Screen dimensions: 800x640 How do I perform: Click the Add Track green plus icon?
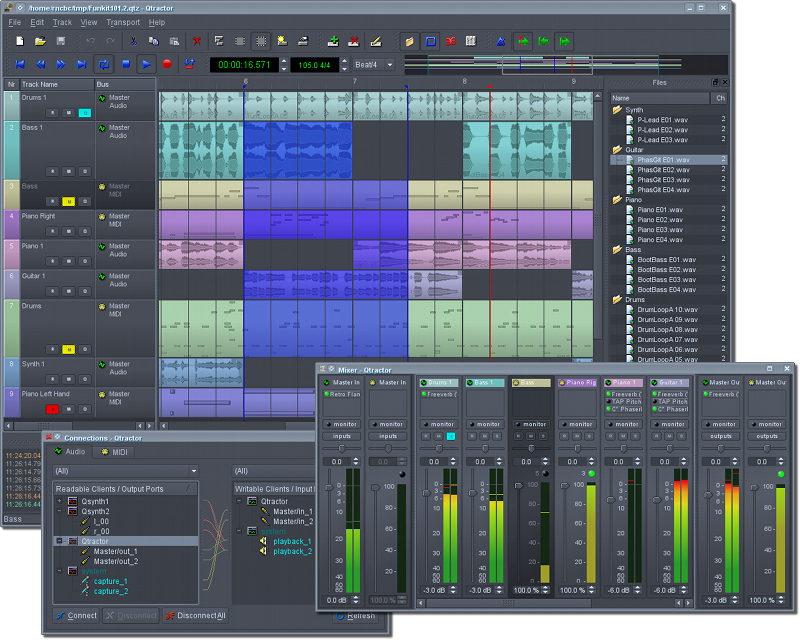(333, 41)
